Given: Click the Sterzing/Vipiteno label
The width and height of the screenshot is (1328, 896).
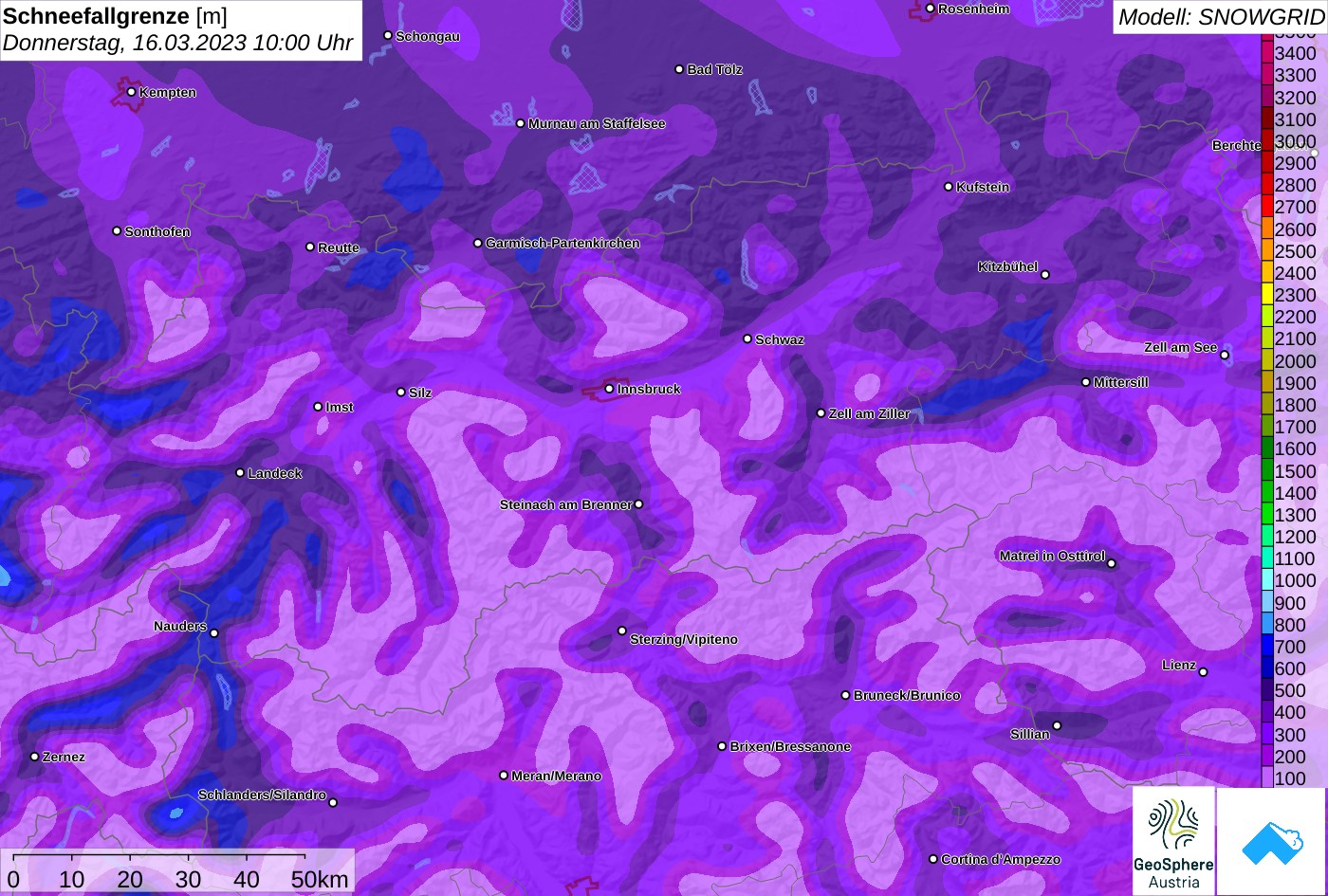Looking at the screenshot, I should click(x=684, y=639).
